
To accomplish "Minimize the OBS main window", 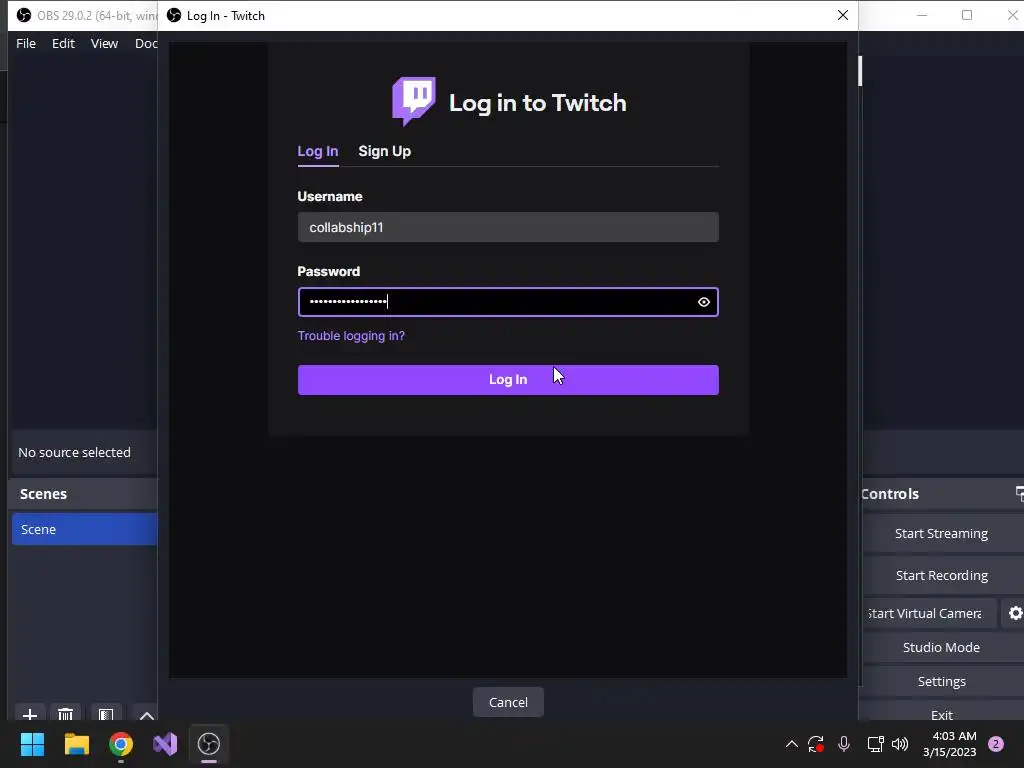I will point(921,15).
